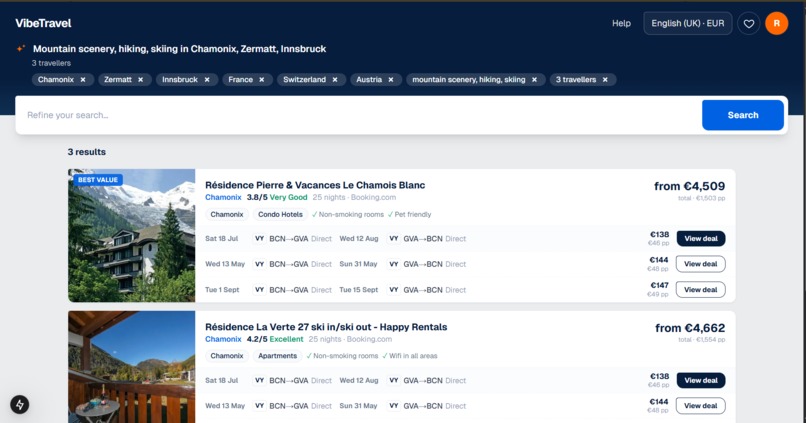Select the Chamonix tag chip on Le Chamois Blanc
This screenshot has height=423, width=806.
tap(227, 214)
